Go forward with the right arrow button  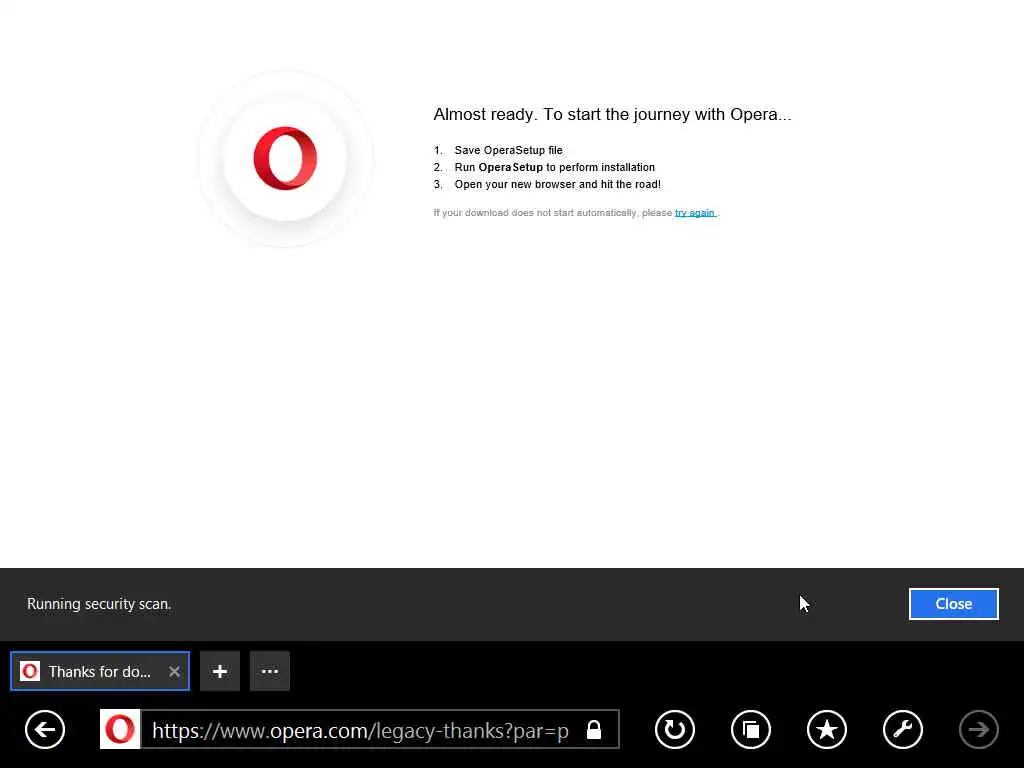coord(978,729)
